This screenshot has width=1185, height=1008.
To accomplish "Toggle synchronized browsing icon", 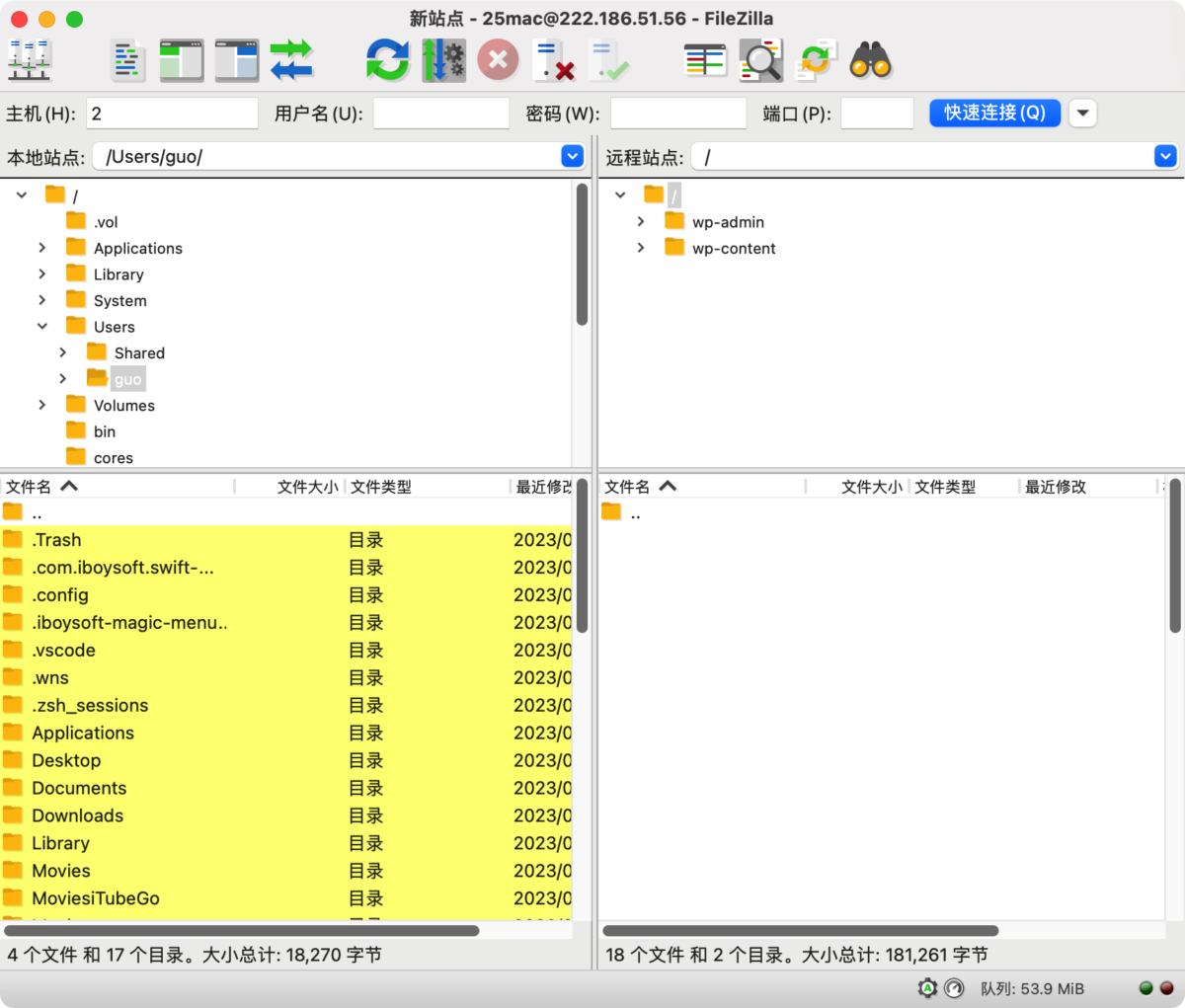I will click(x=816, y=61).
